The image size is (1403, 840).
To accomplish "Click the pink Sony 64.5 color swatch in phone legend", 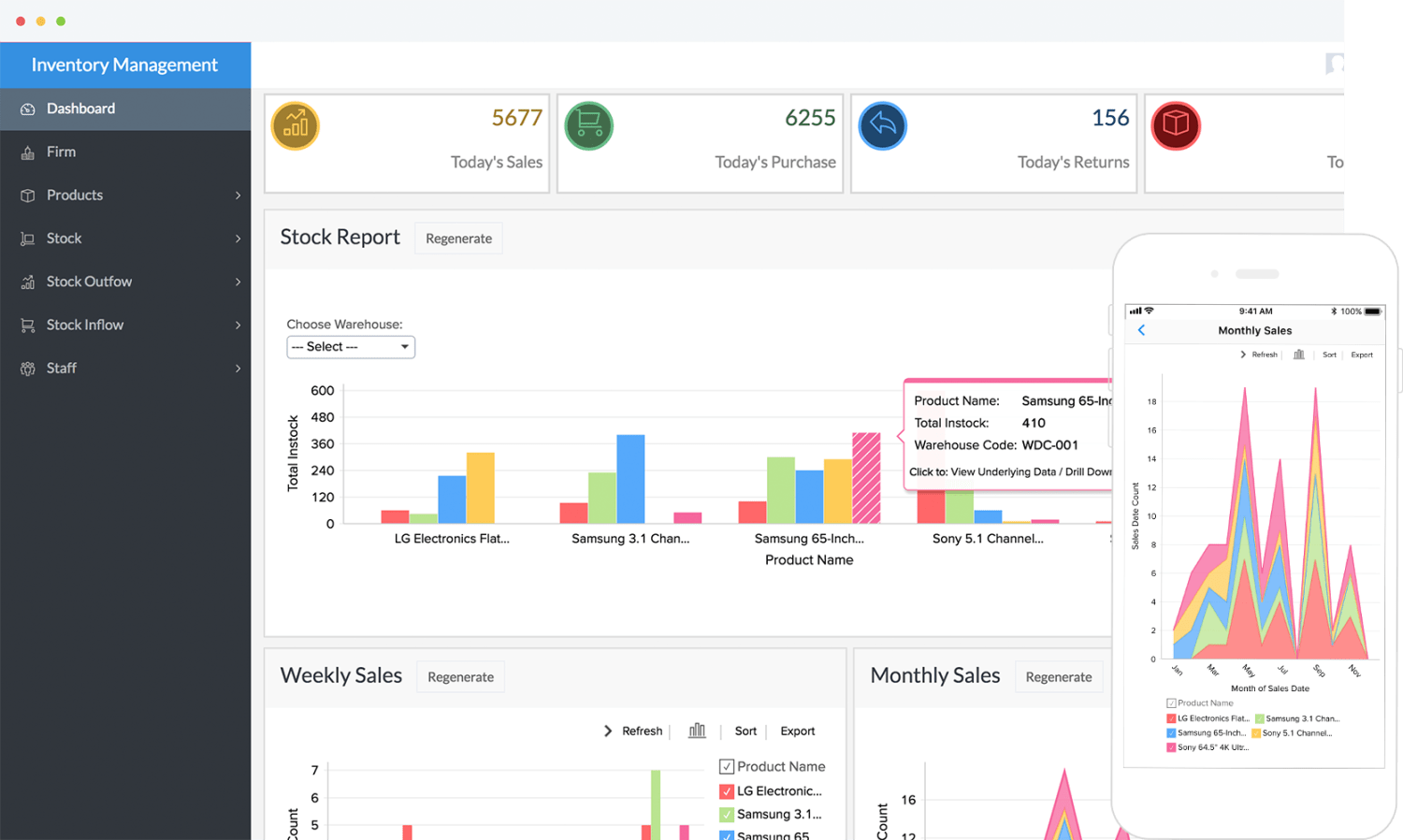I will [x=1171, y=747].
